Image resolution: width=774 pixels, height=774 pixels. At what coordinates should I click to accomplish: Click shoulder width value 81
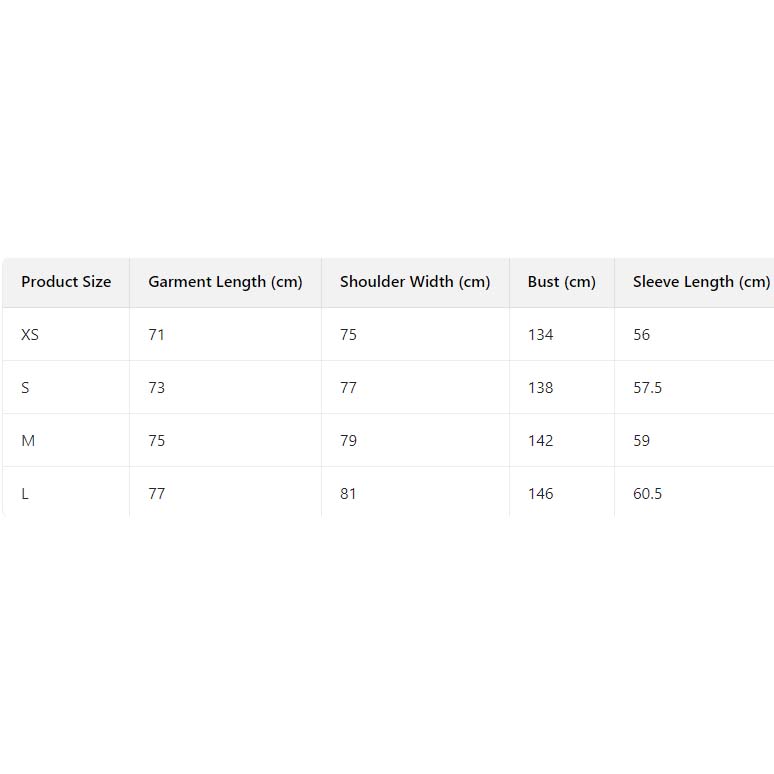(x=348, y=494)
